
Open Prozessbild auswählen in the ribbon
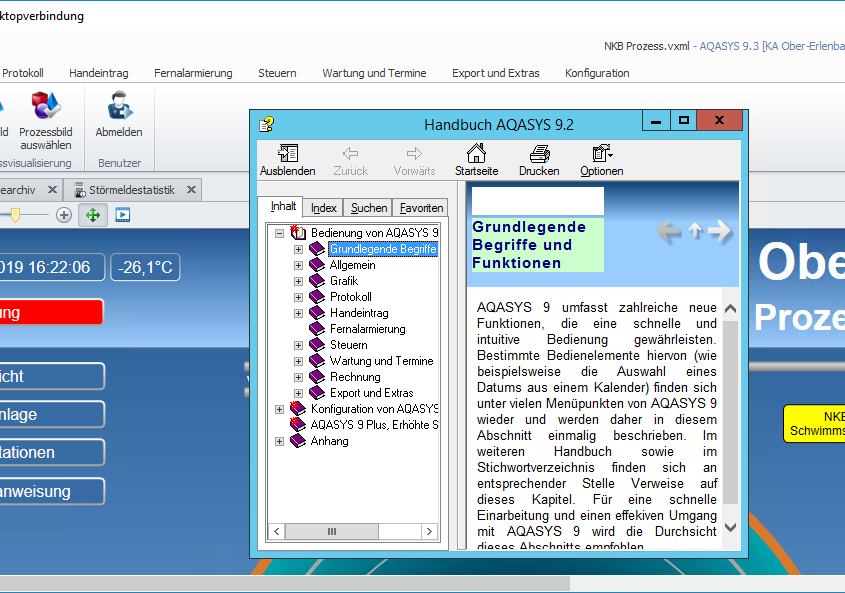(x=45, y=105)
